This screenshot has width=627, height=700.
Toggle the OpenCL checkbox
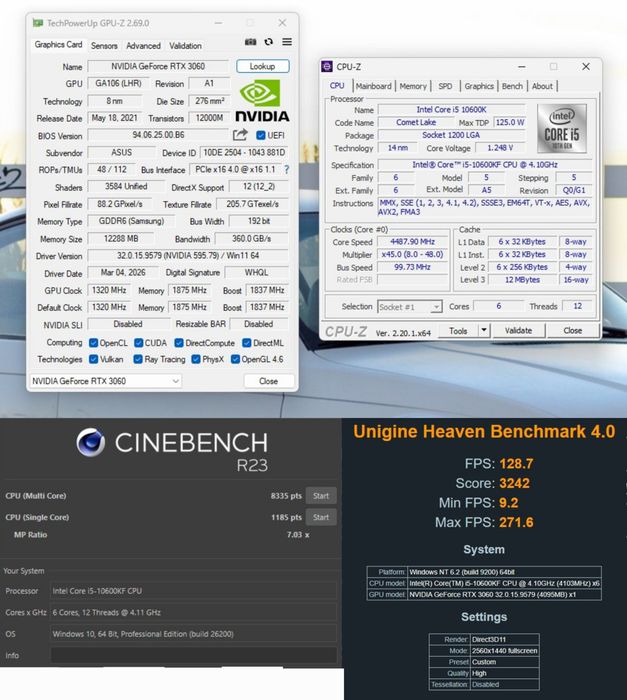coord(93,343)
